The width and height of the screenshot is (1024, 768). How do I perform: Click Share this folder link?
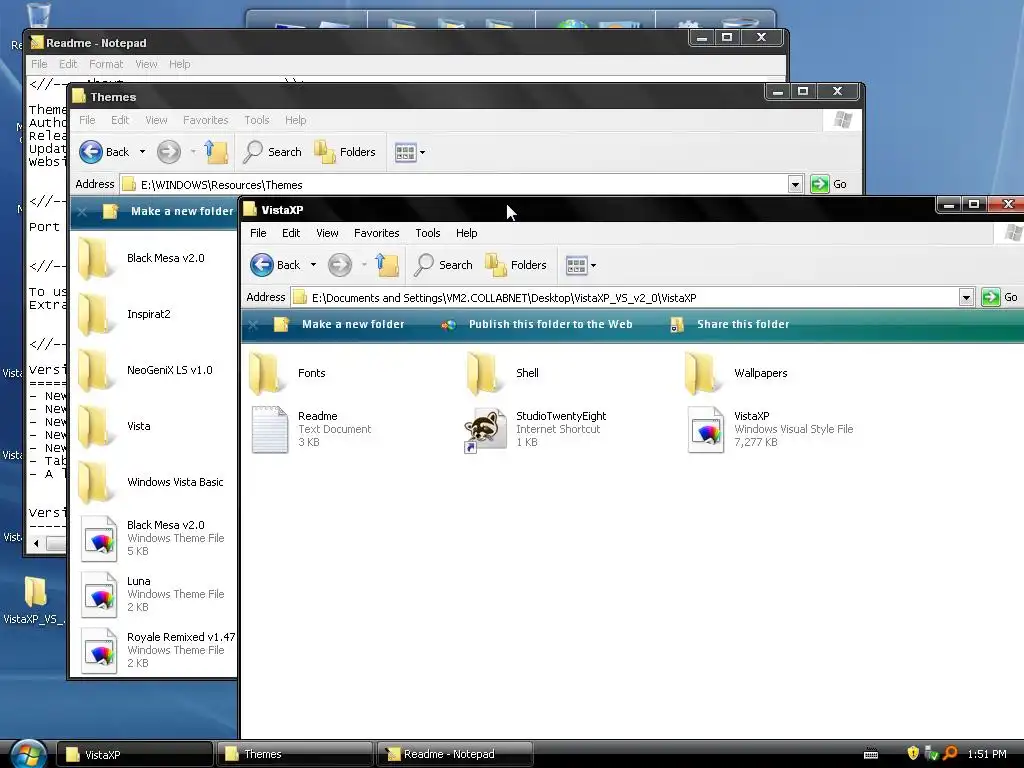(729, 325)
